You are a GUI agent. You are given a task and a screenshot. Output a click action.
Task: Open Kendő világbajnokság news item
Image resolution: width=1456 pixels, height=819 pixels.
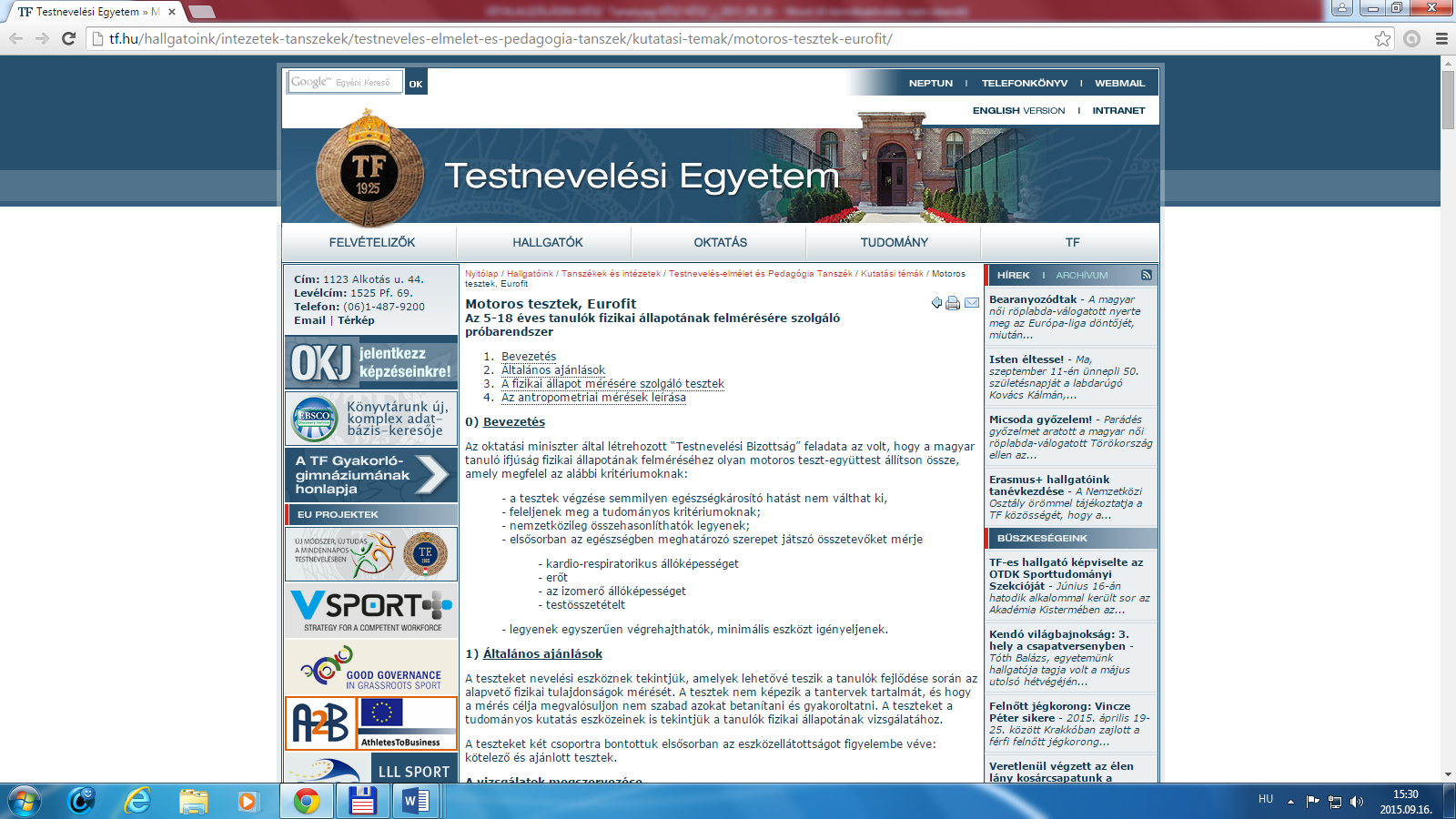pos(1059,640)
